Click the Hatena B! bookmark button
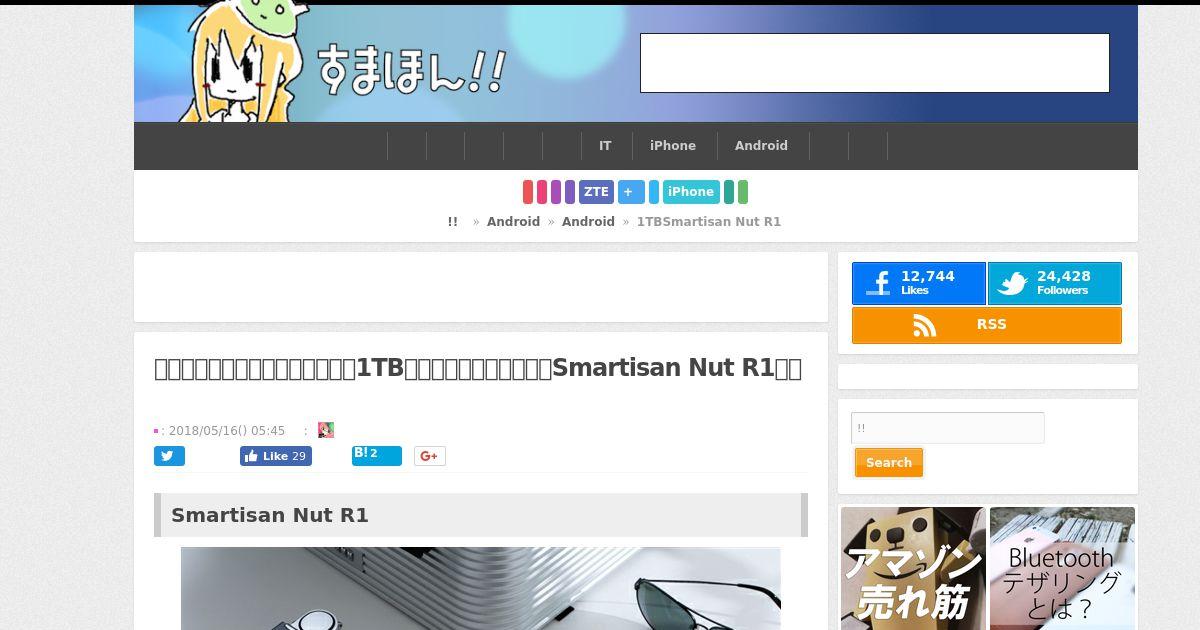Image resolution: width=1200 pixels, height=630 pixels. [x=377, y=455]
